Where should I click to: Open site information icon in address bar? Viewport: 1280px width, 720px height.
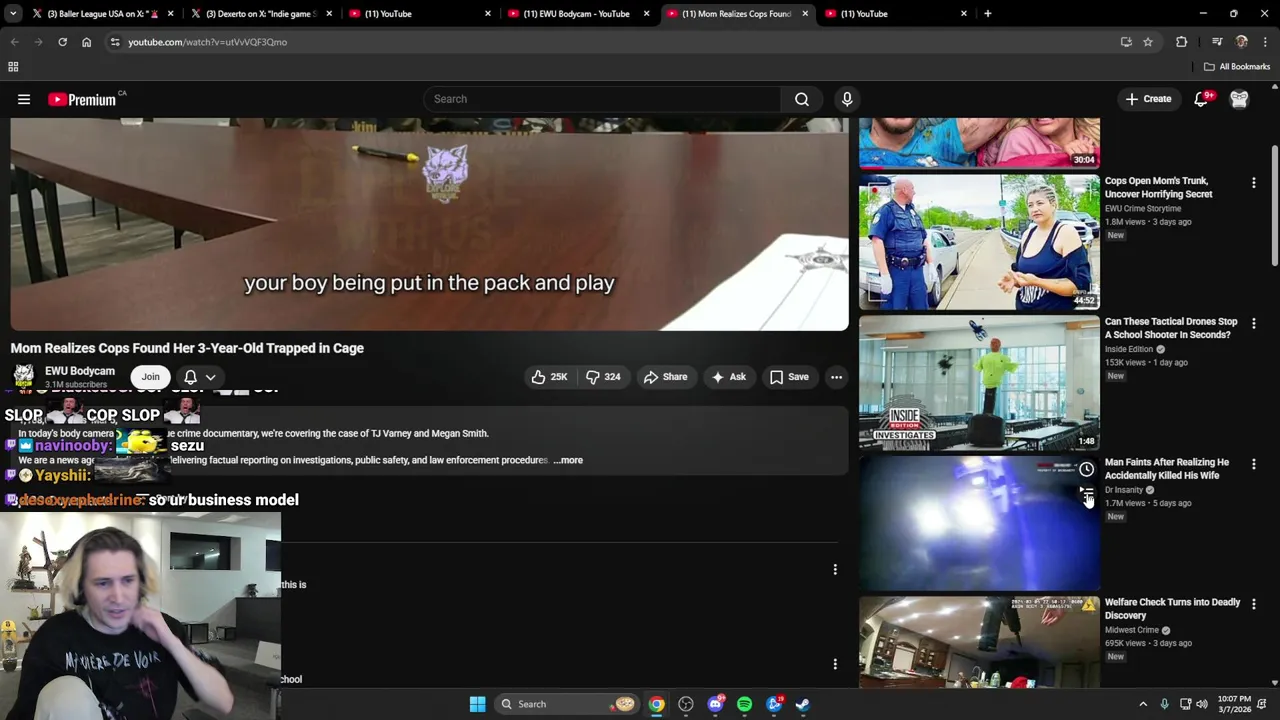click(115, 42)
